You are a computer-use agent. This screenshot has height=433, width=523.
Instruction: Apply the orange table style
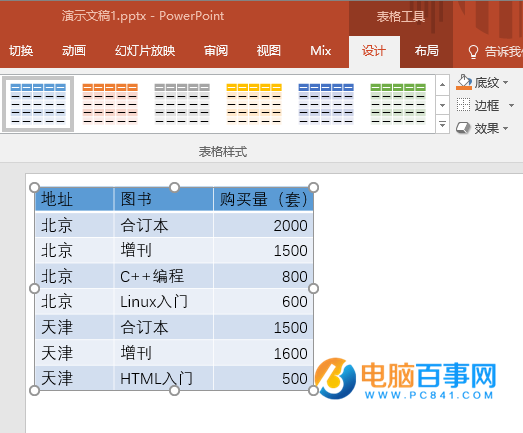pyautogui.click(x=110, y=104)
